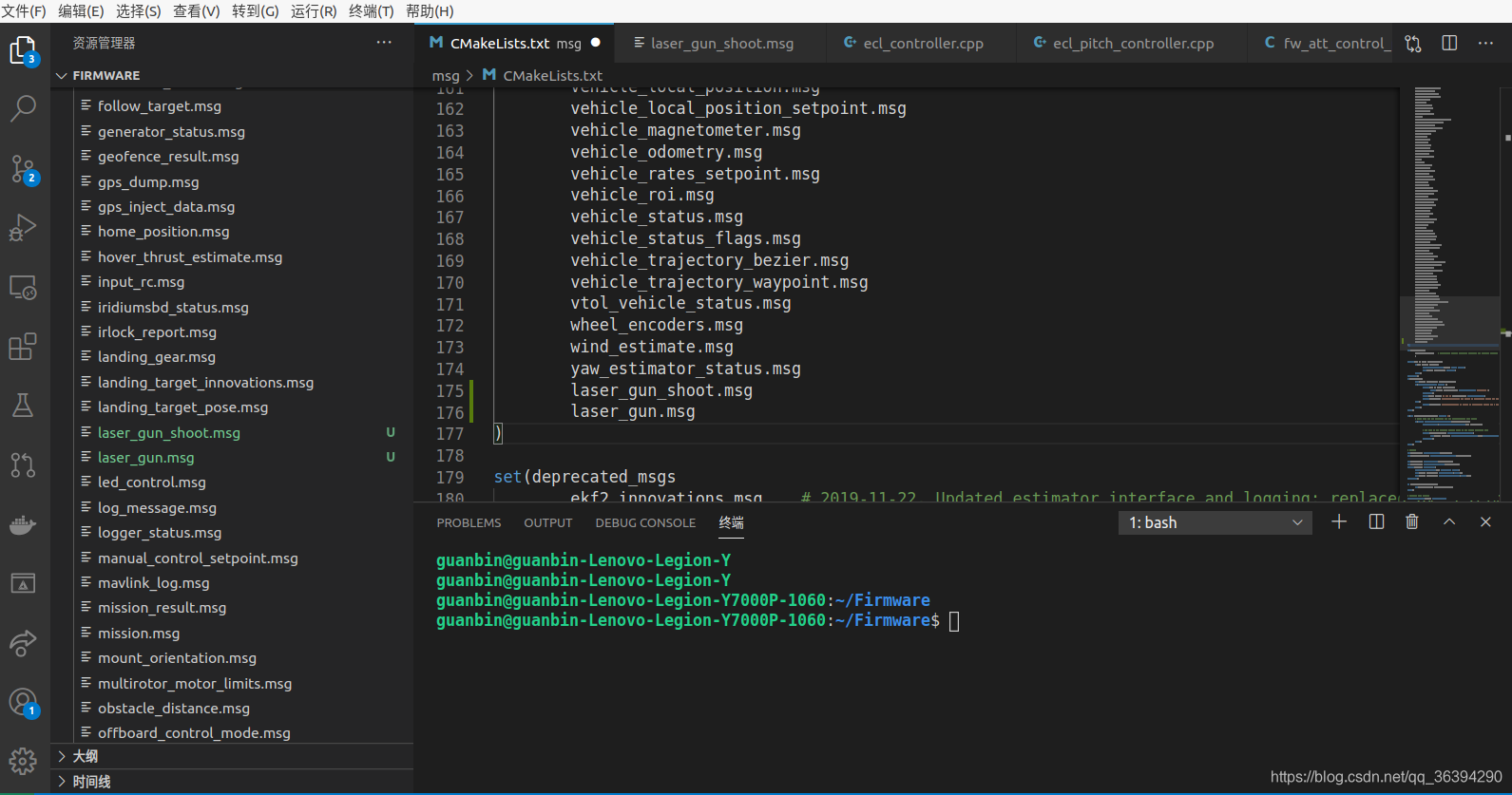
Task: Open the 选择(S) menu
Action: point(139,11)
